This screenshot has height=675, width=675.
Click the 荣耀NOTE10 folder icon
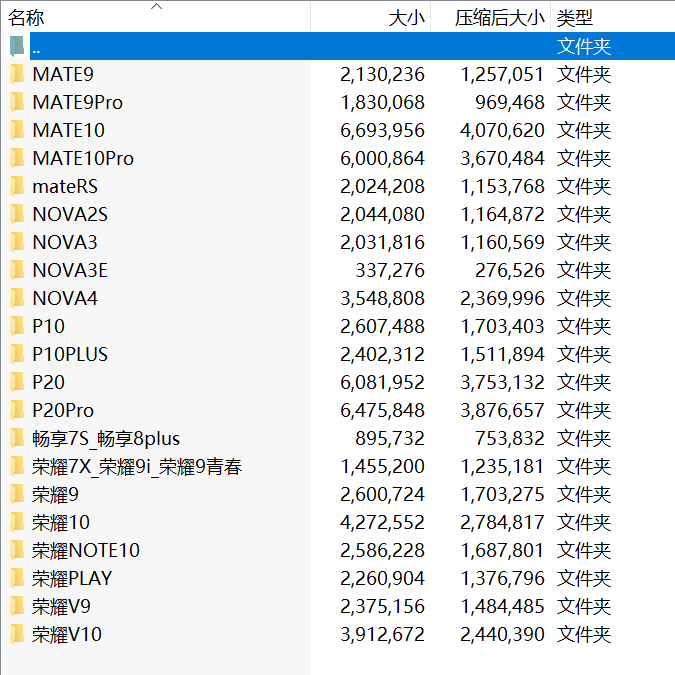pos(17,550)
